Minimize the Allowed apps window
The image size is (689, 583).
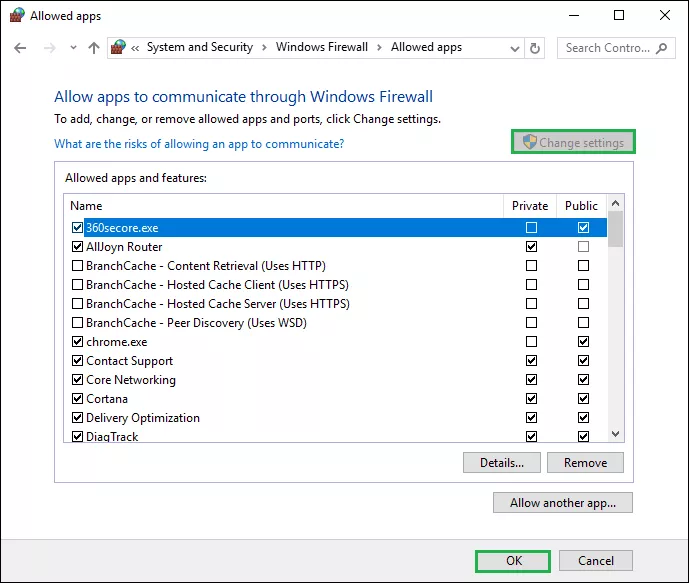point(574,15)
